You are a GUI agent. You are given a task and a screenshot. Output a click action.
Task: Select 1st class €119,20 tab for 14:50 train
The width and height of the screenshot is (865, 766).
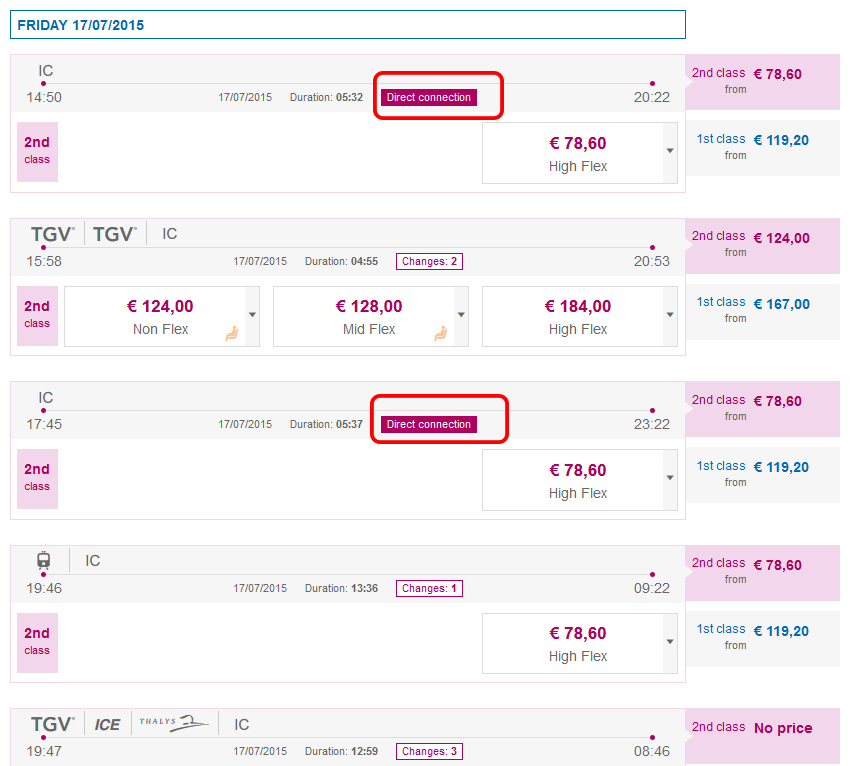click(762, 148)
